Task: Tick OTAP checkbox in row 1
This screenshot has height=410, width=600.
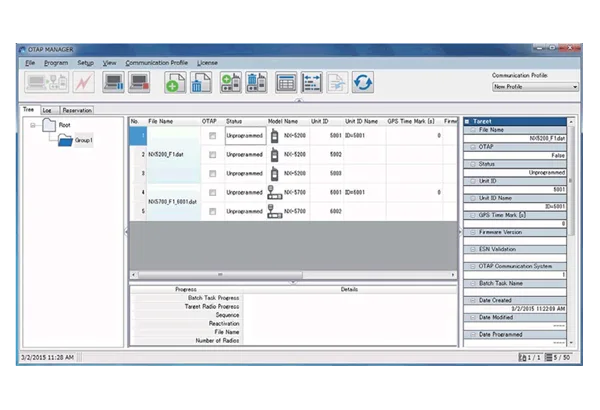Action: pyautogui.click(x=213, y=136)
